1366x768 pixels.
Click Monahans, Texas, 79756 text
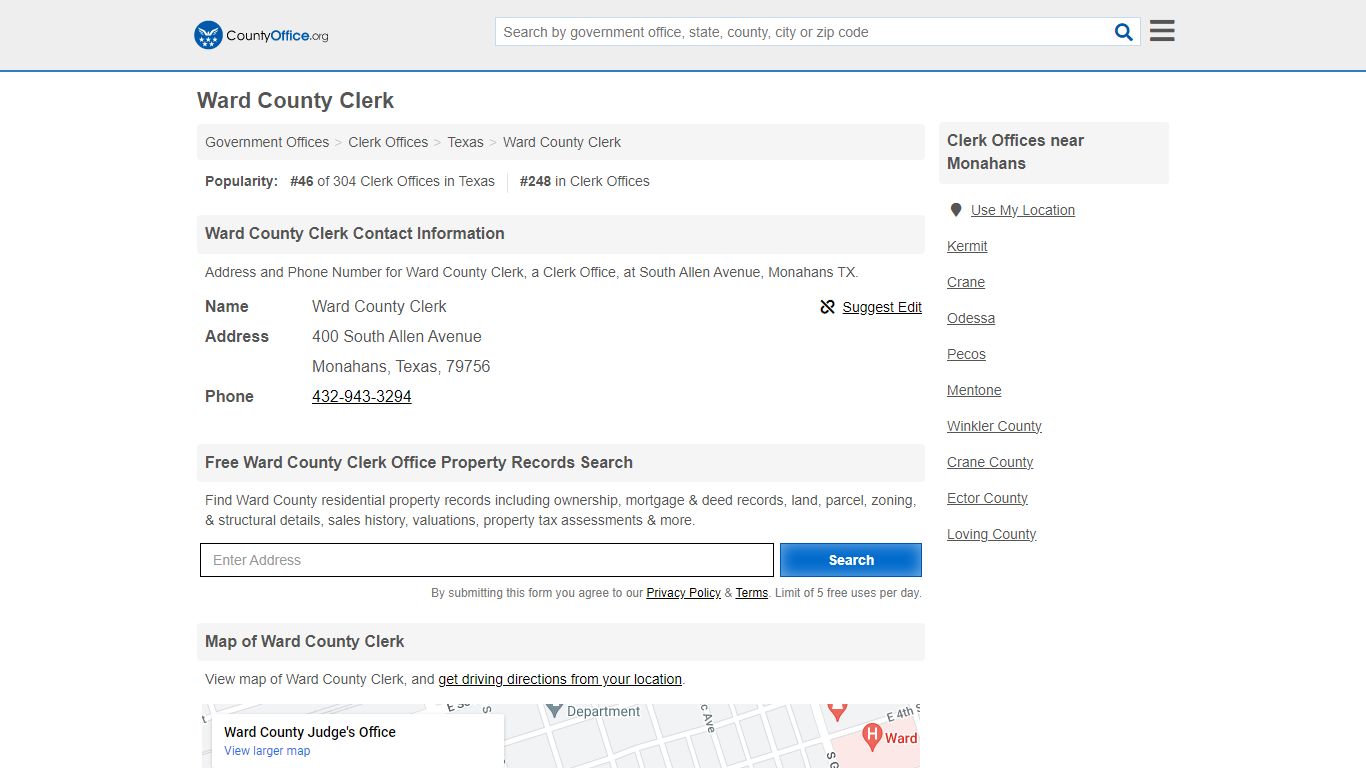[x=401, y=366]
